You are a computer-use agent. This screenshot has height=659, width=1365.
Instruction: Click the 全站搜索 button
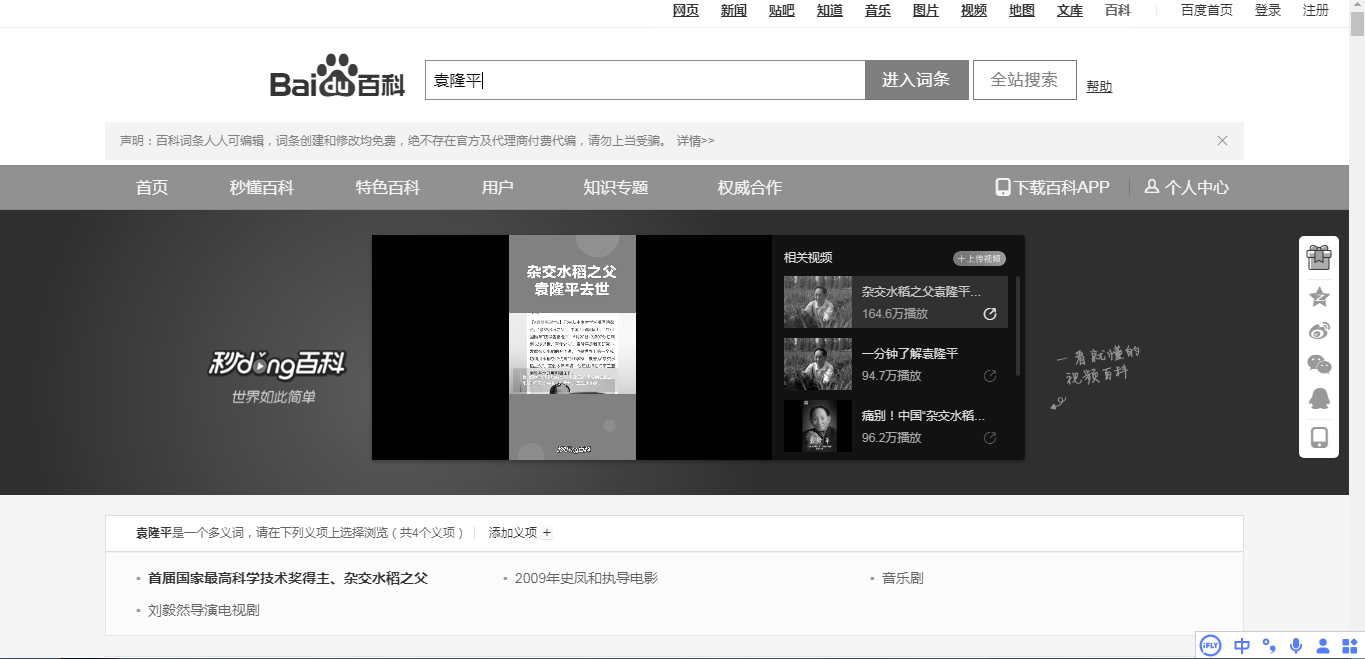click(1024, 80)
